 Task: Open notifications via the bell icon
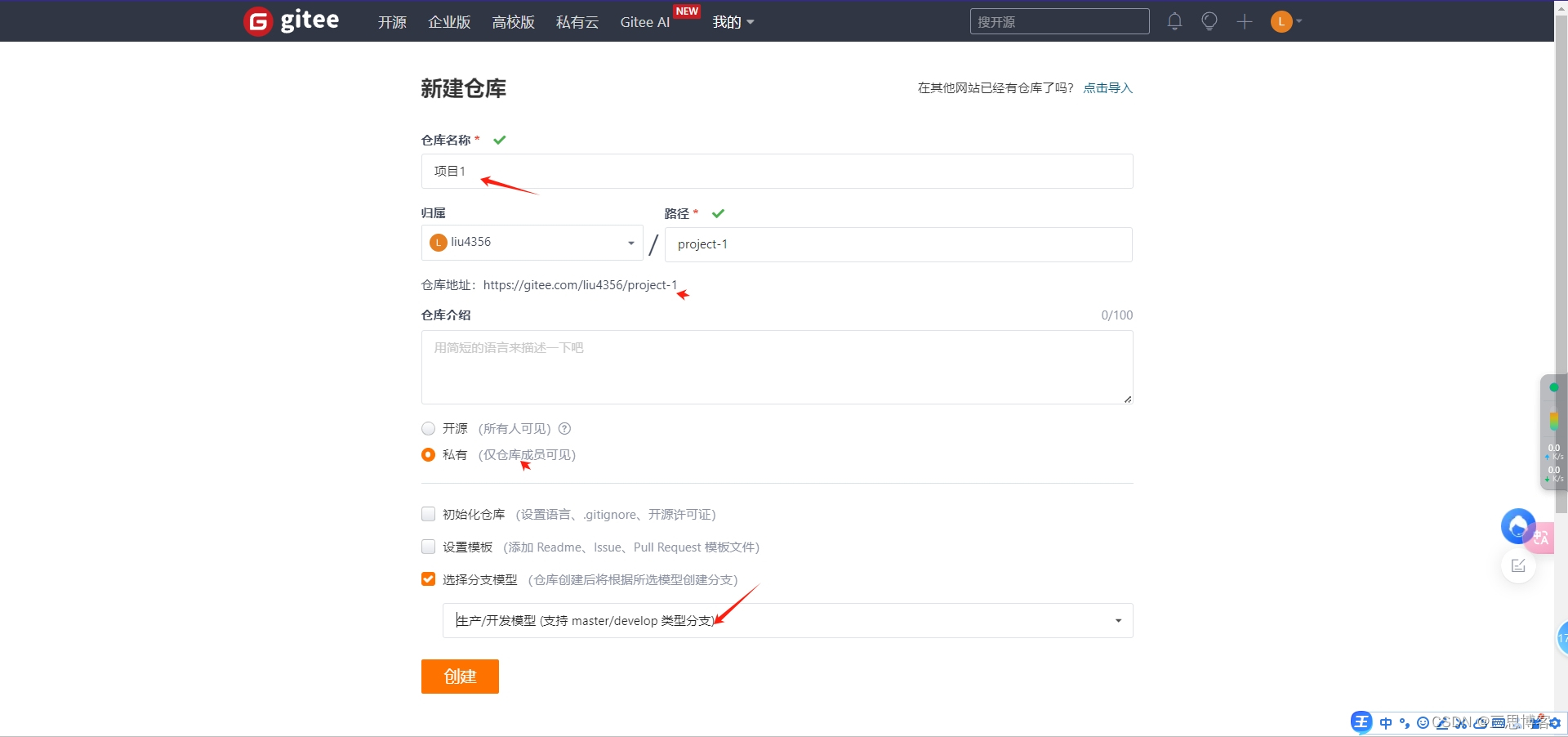click(1174, 21)
